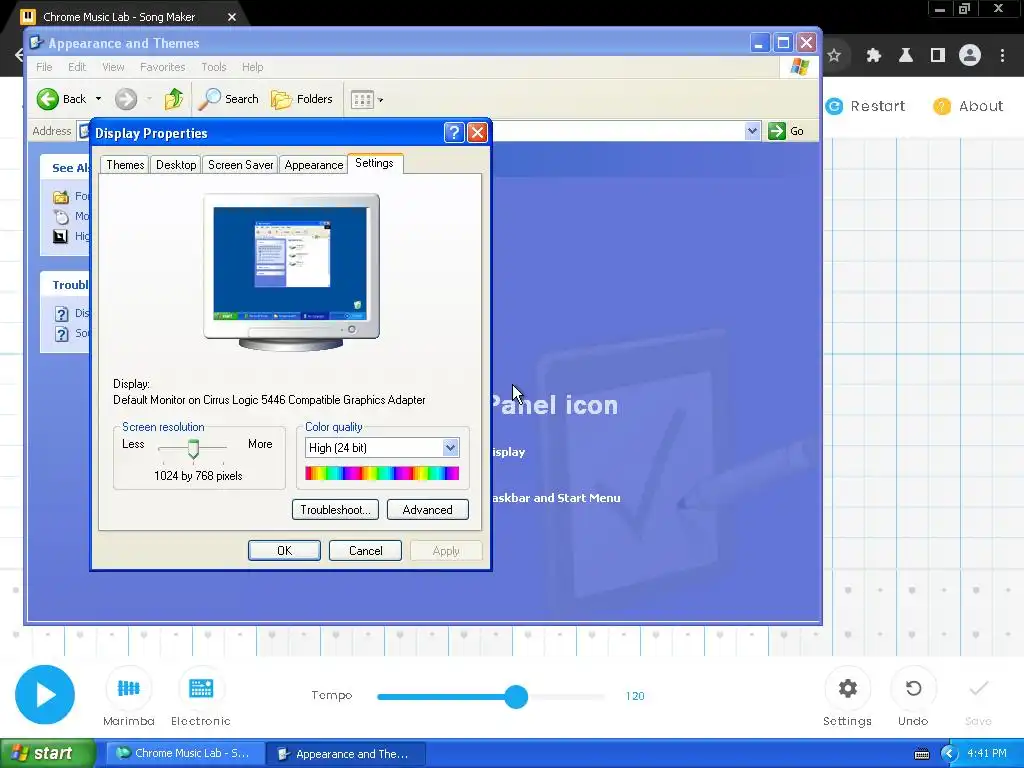Switch to the Screen Saver tab
Viewport: 1024px width, 768px height.
click(x=240, y=165)
